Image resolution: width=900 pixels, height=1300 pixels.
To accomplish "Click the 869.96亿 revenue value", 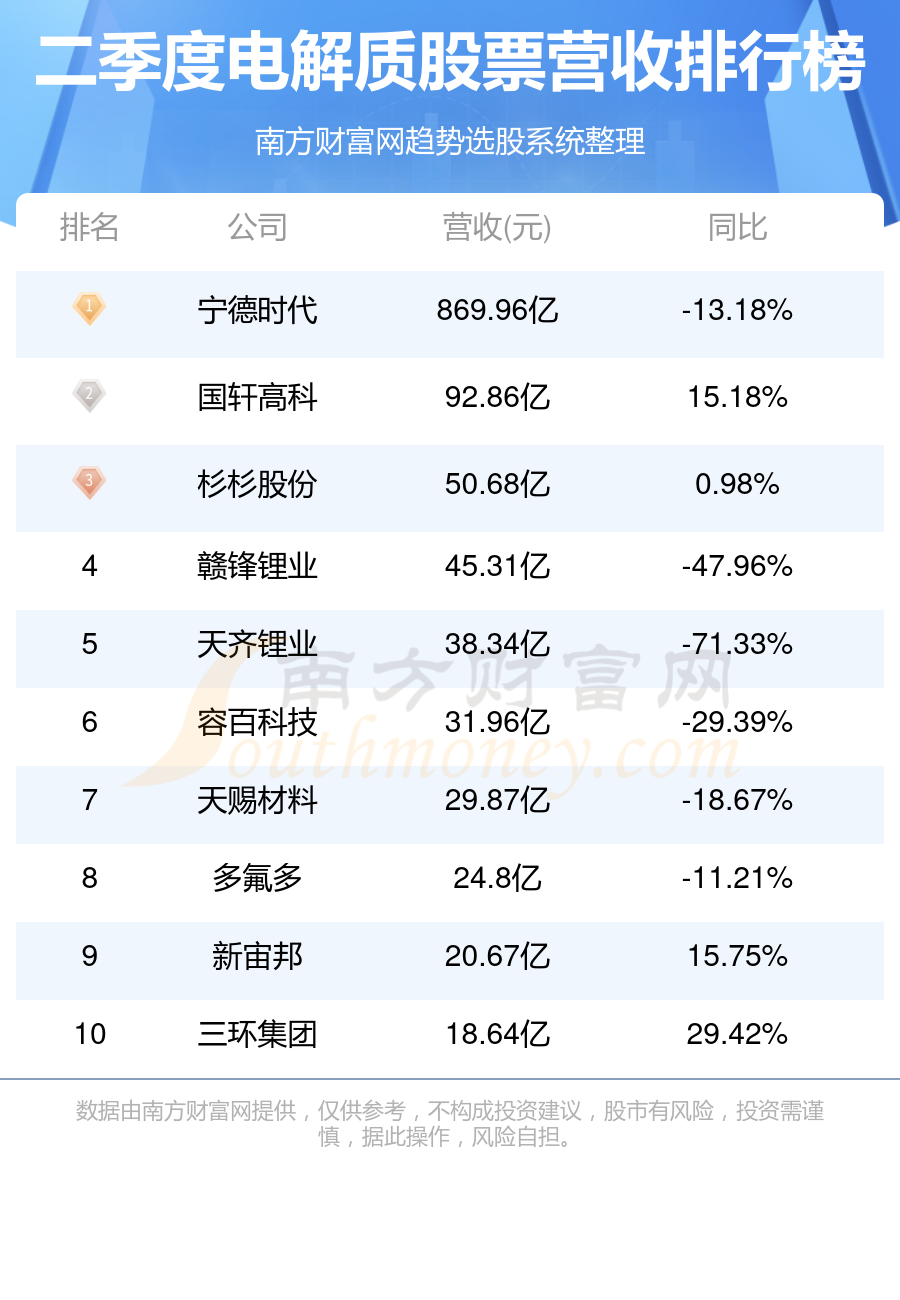I will click(497, 311).
